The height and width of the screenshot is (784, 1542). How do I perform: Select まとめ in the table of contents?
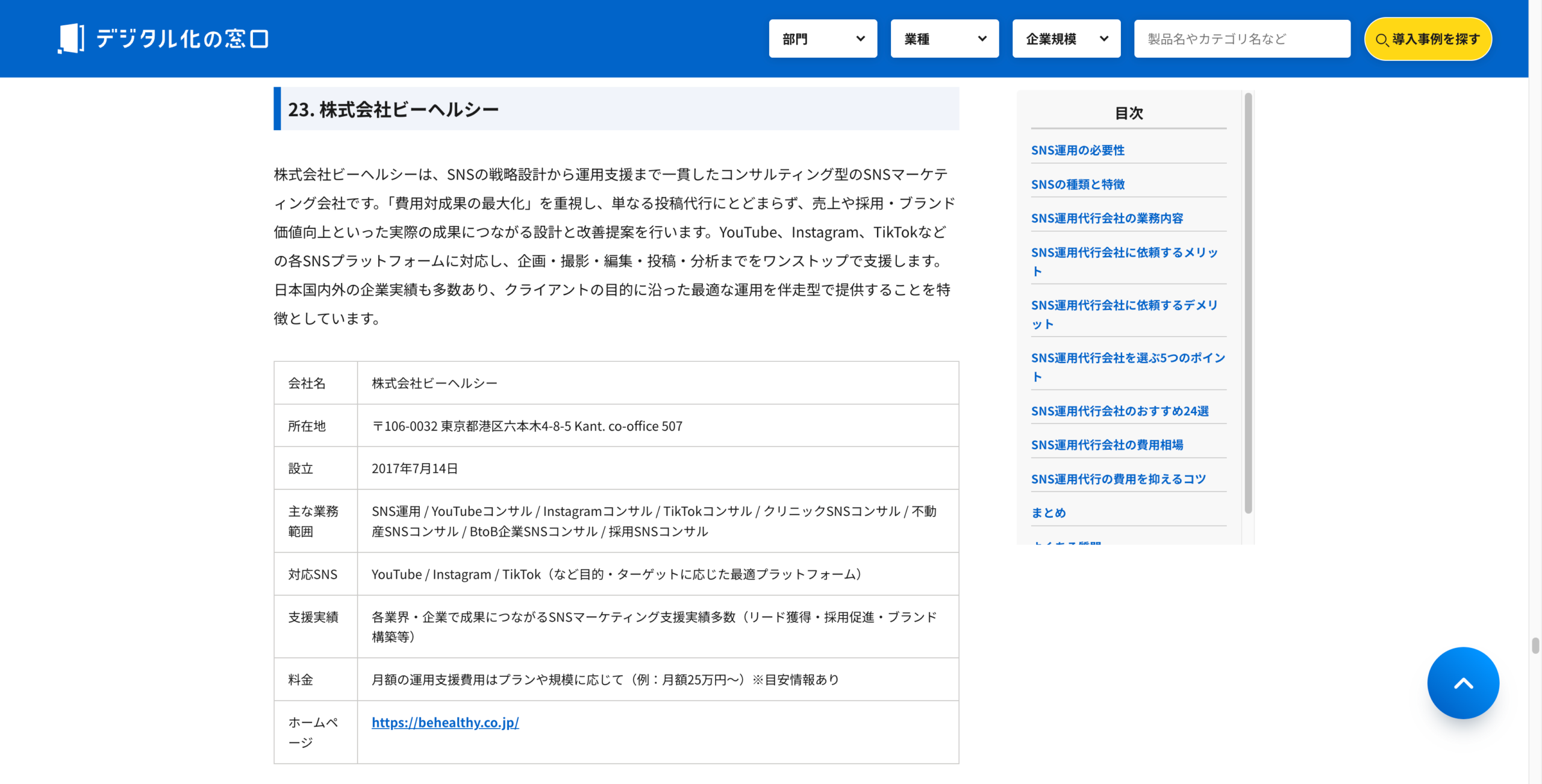(x=1049, y=512)
